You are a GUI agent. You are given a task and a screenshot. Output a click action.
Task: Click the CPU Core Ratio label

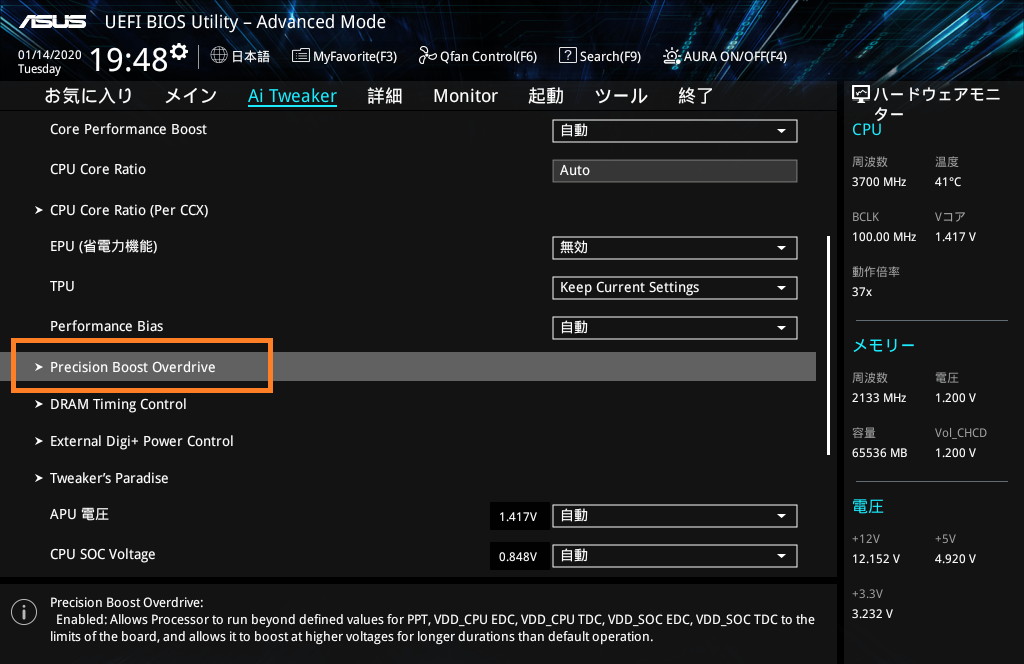coord(98,169)
